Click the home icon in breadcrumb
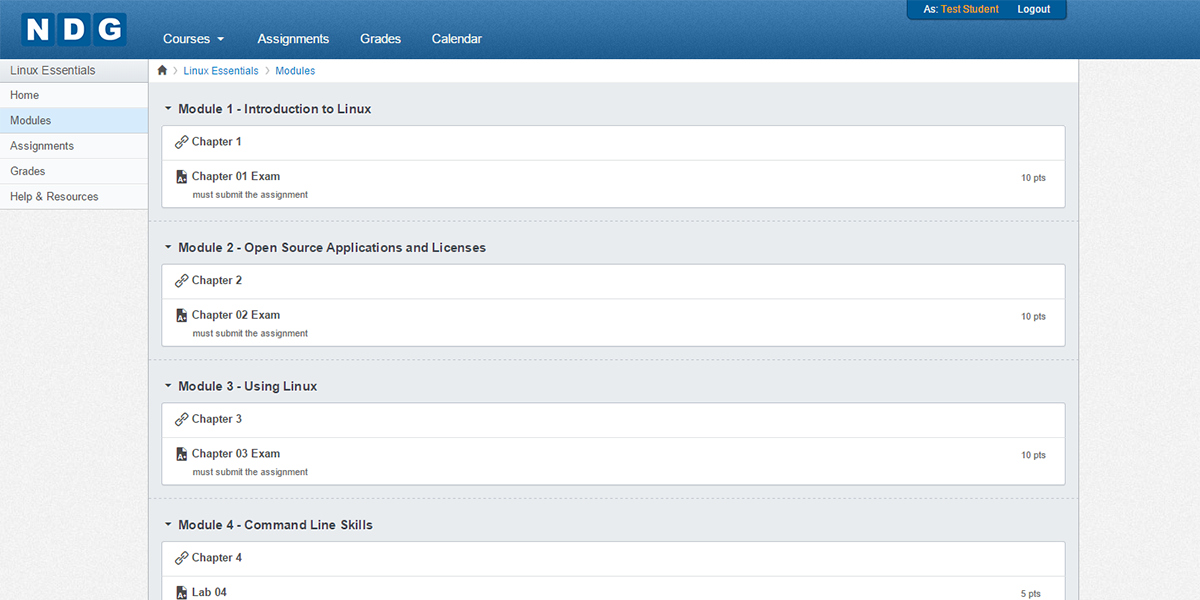 coord(162,71)
